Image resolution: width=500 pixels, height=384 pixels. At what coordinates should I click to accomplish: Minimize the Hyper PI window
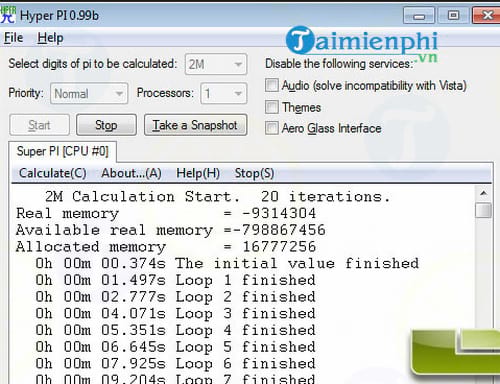pyautogui.click(x=419, y=15)
